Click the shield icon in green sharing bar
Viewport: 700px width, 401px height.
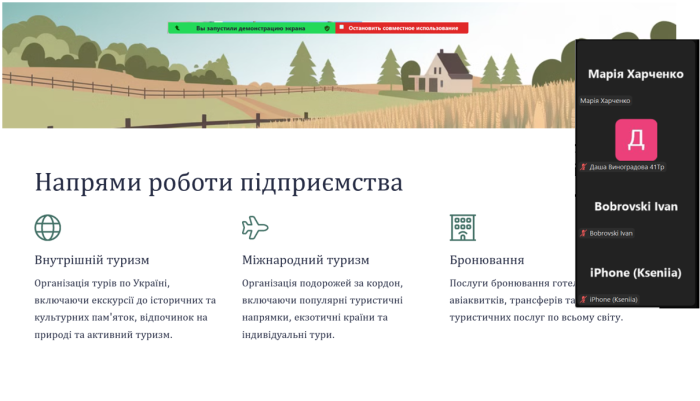pos(327,28)
